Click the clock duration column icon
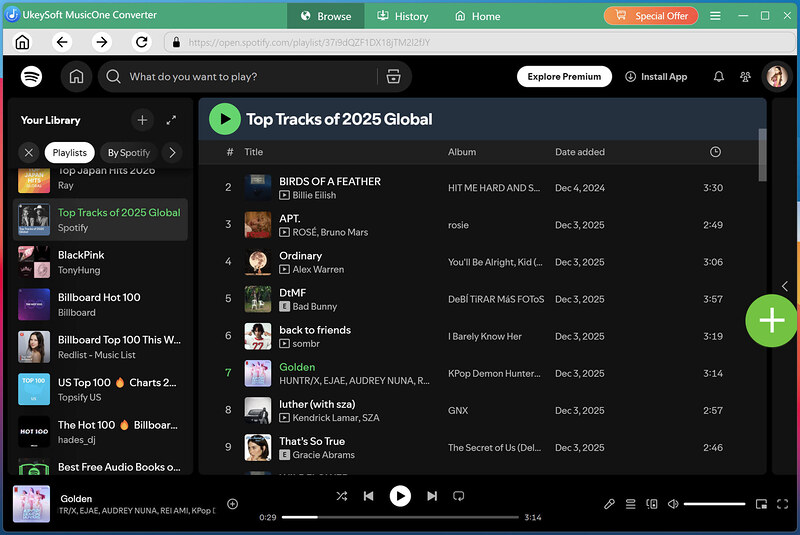800x535 pixels. click(x=715, y=152)
